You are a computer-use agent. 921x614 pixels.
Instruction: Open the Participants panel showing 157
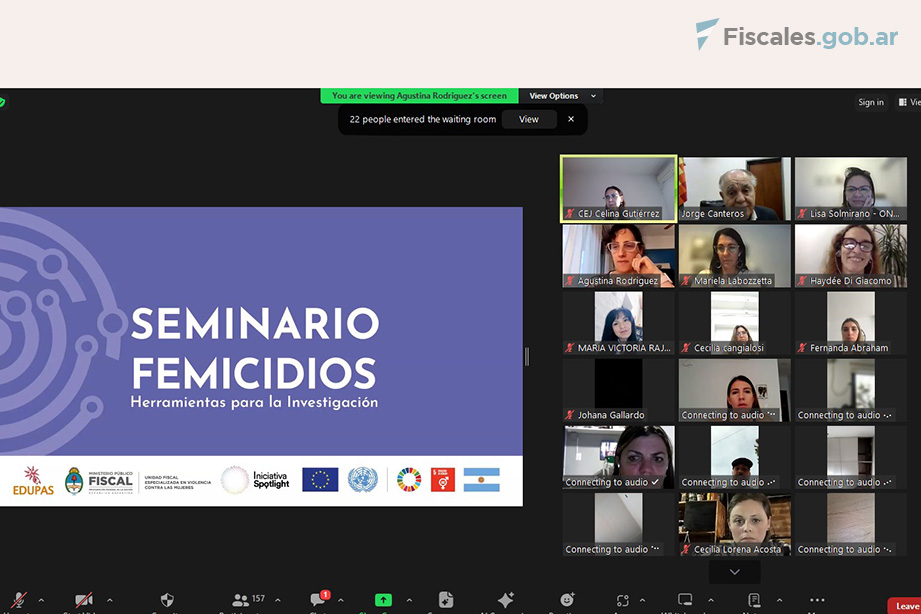click(x=247, y=600)
